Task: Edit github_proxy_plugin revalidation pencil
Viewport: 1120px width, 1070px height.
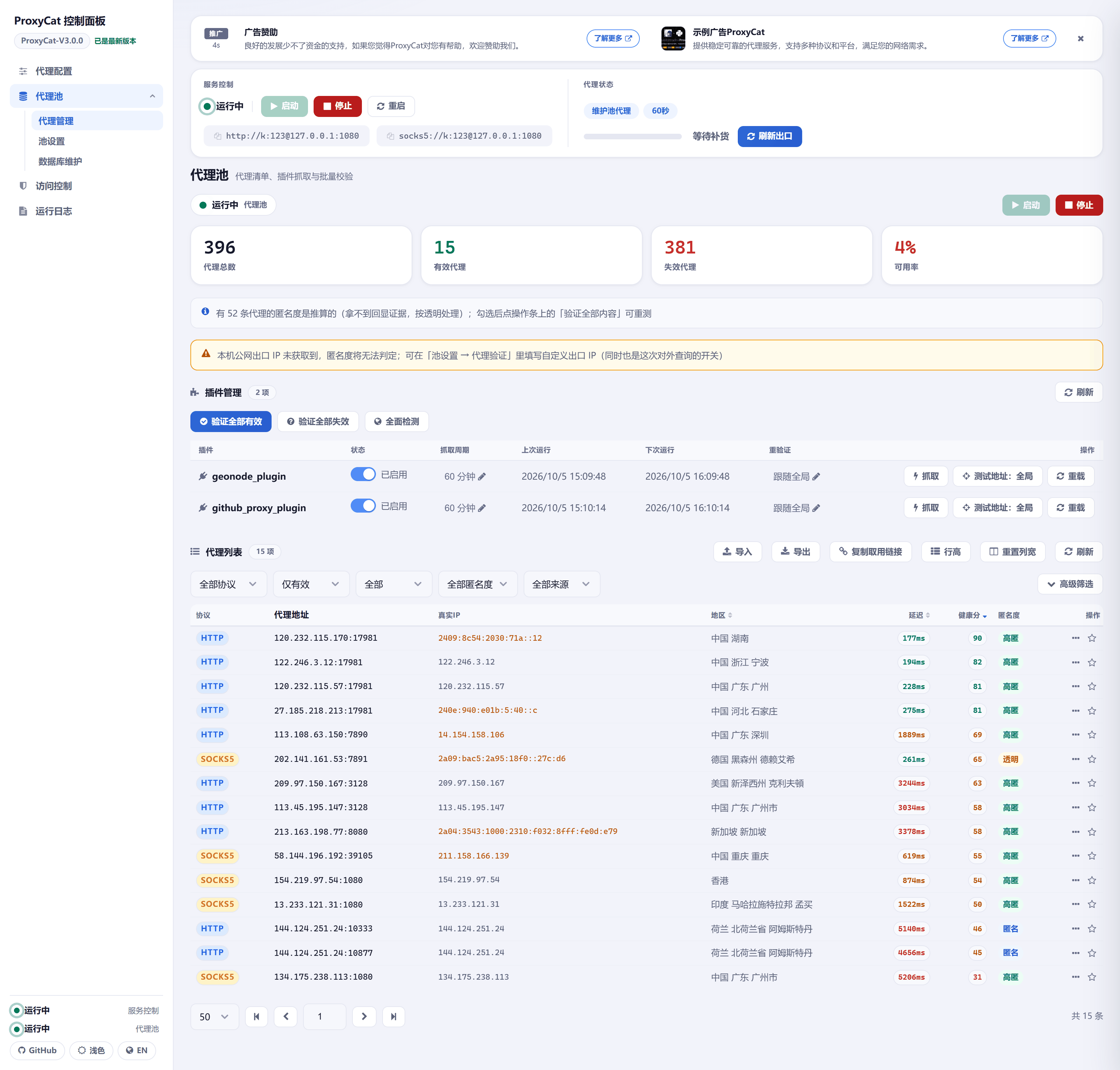Action: point(816,508)
